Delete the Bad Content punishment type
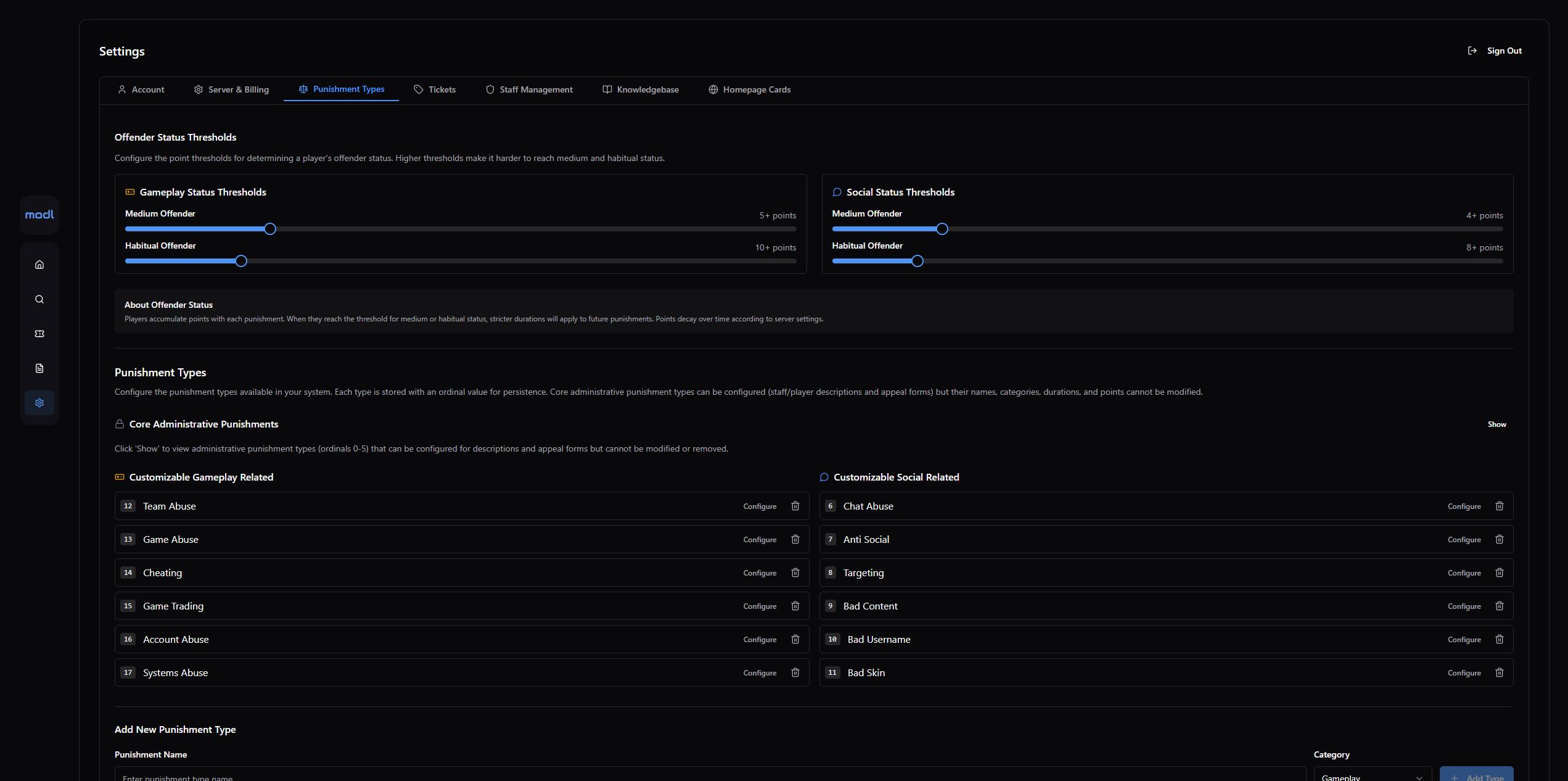 point(1500,606)
